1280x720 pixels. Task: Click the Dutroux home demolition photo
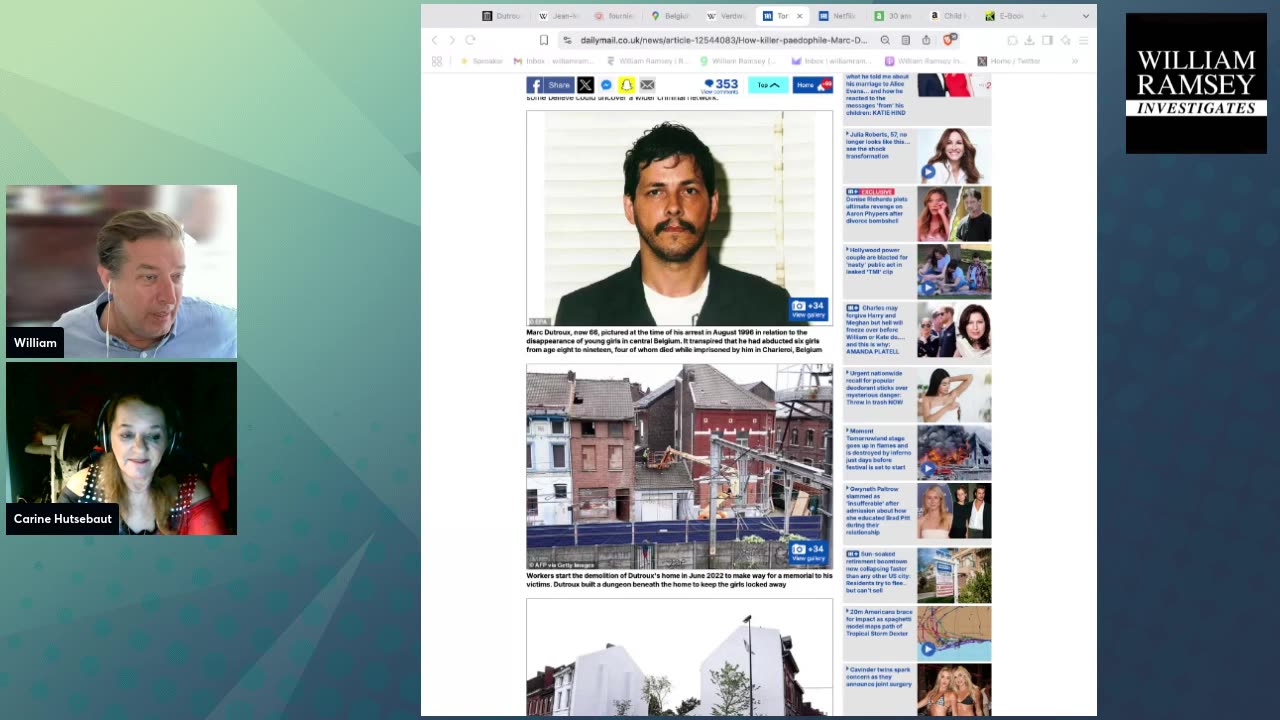point(679,467)
